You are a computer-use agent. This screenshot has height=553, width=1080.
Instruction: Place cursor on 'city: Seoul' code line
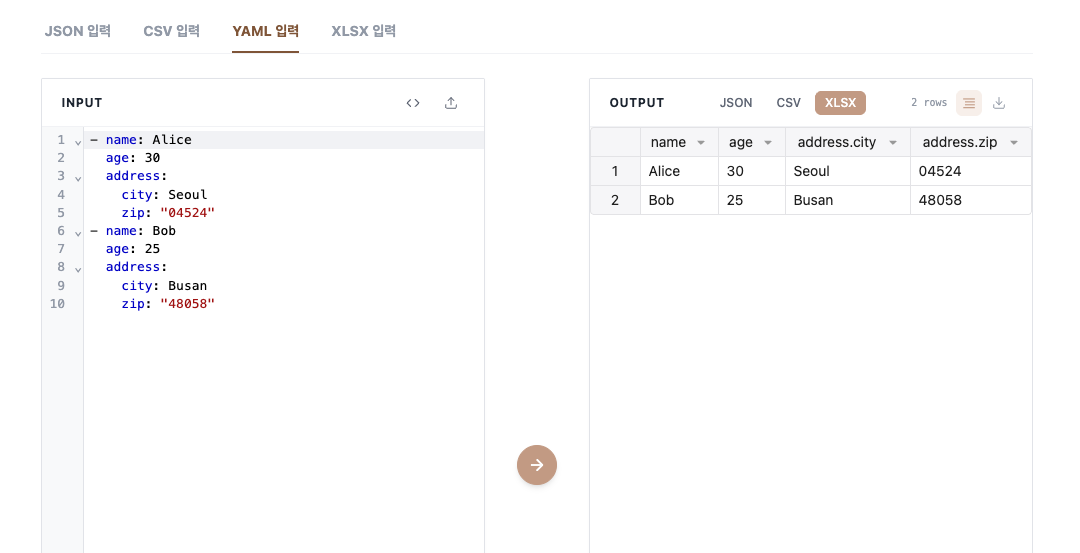coord(284,194)
